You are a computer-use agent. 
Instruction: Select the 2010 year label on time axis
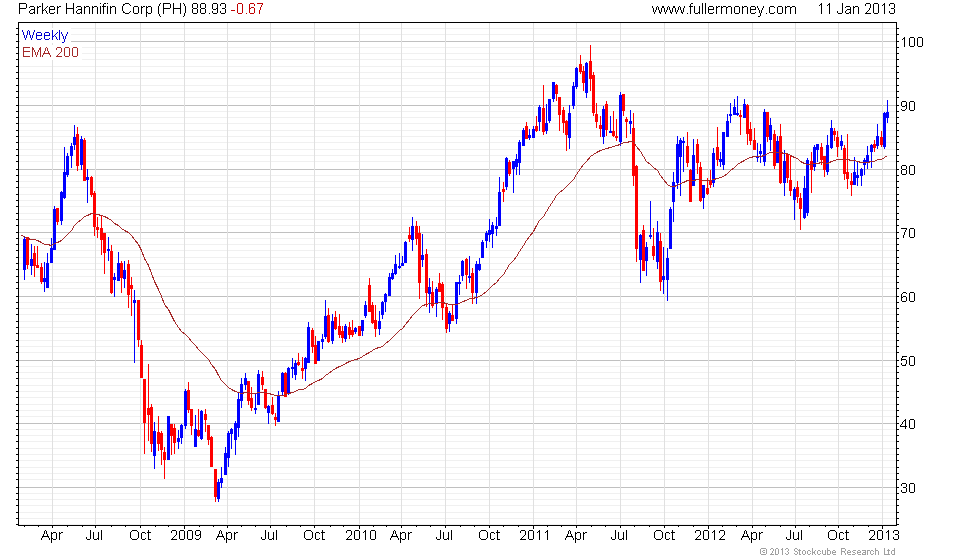tap(361, 536)
